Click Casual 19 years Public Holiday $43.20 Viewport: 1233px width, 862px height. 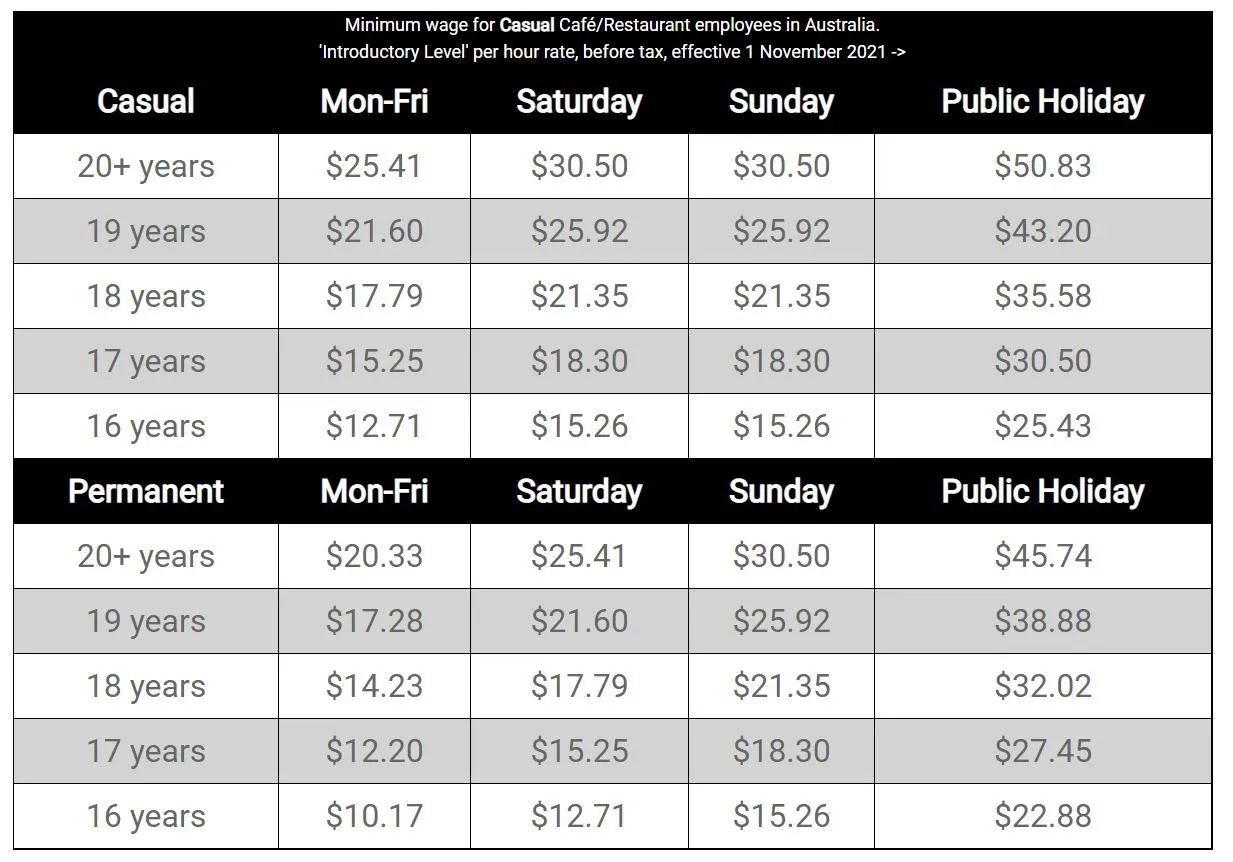(1043, 231)
